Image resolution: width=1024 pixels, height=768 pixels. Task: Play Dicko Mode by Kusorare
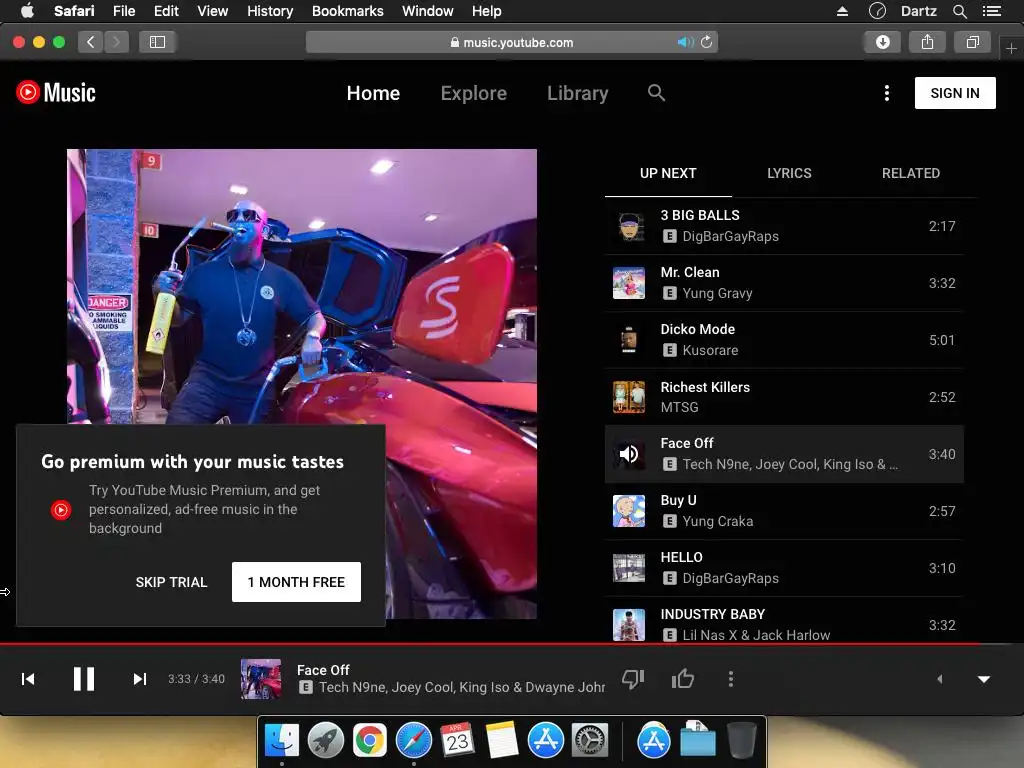pyautogui.click(x=784, y=340)
